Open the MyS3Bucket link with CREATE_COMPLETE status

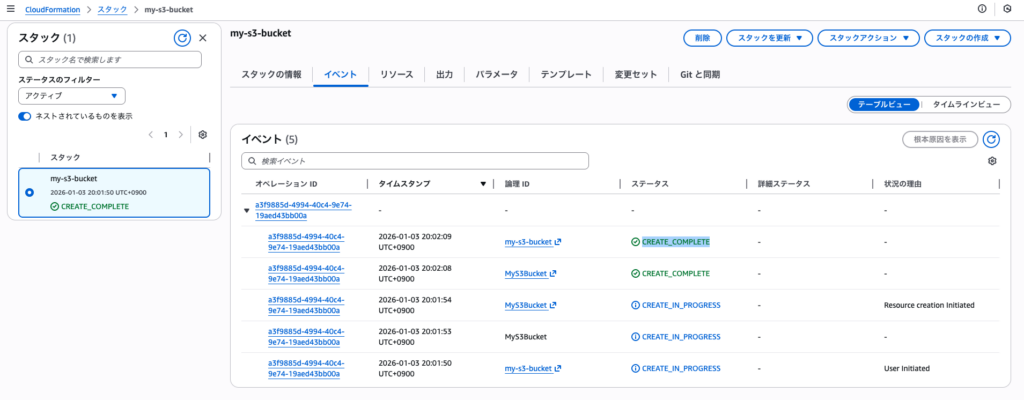(526, 273)
